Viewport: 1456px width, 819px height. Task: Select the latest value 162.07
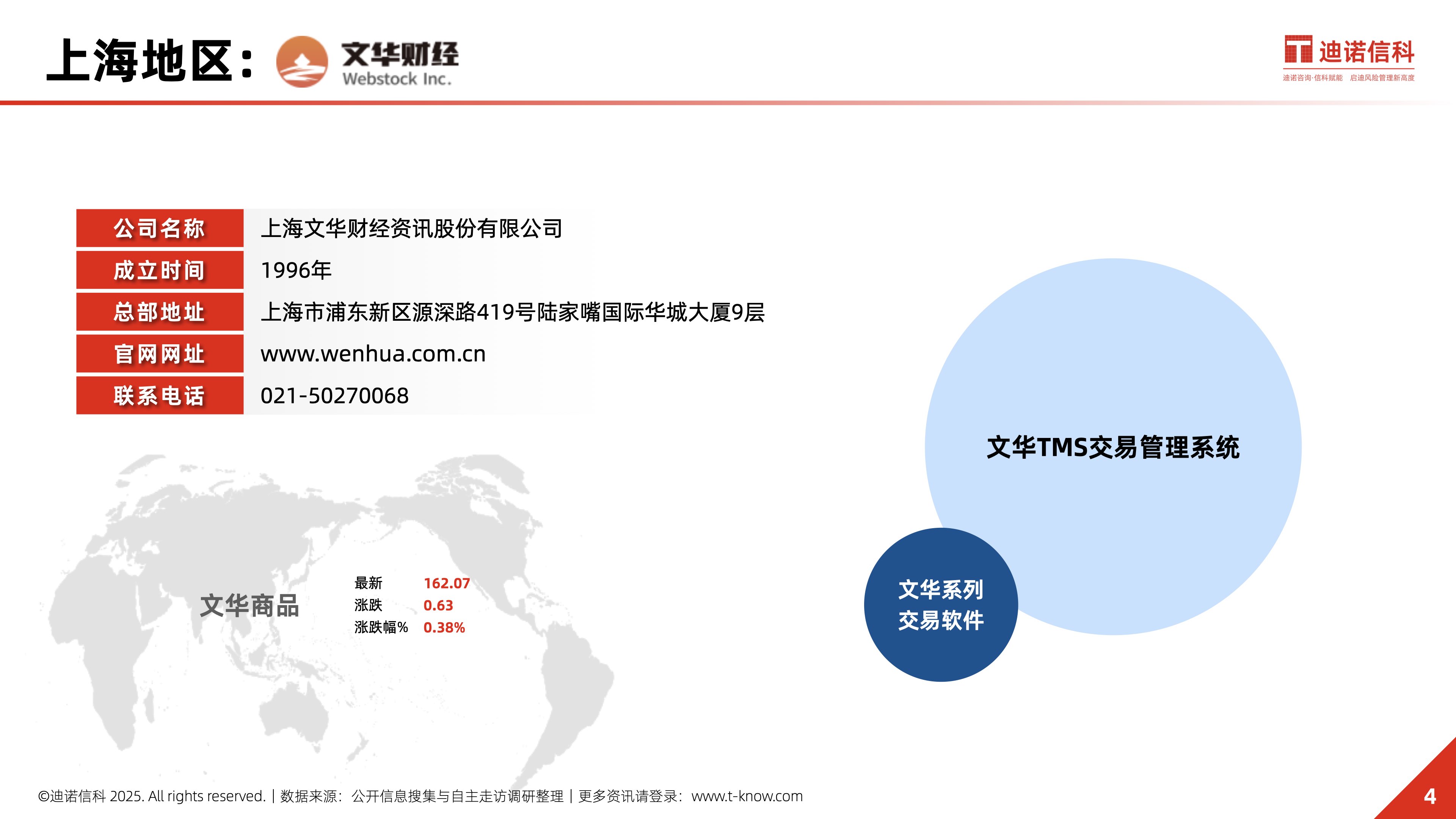[x=447, y=583]
